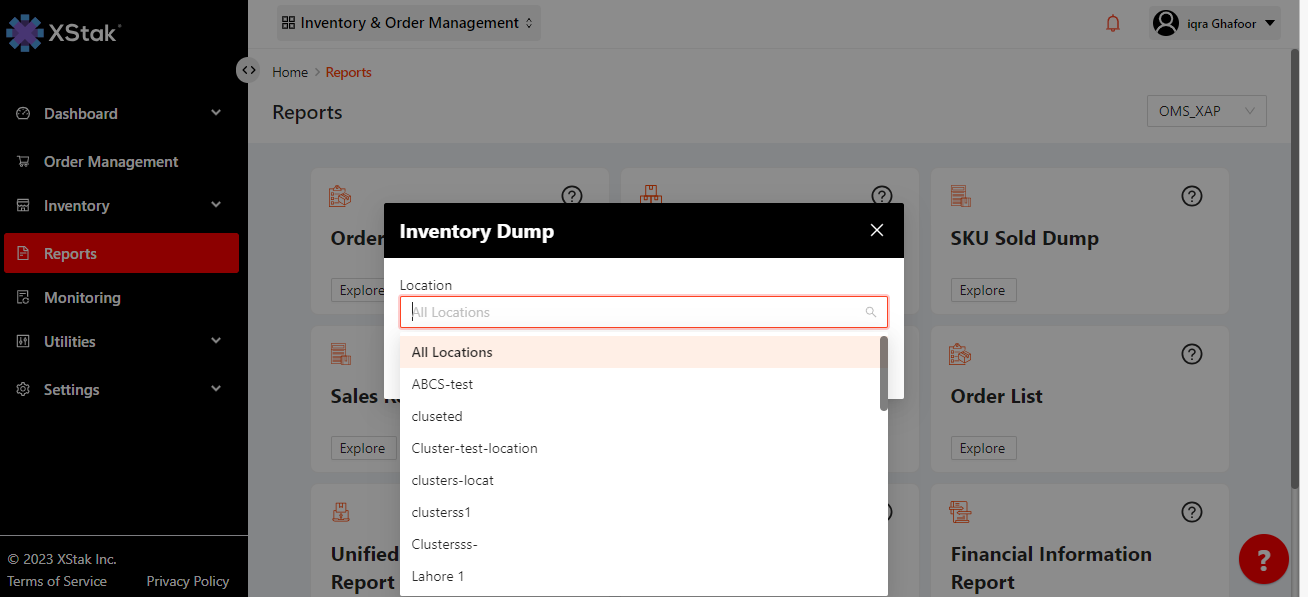The height and width of the screenshot is (597, 1308).
Task: Click the red help question mark button
Action: coord(1263,559)
